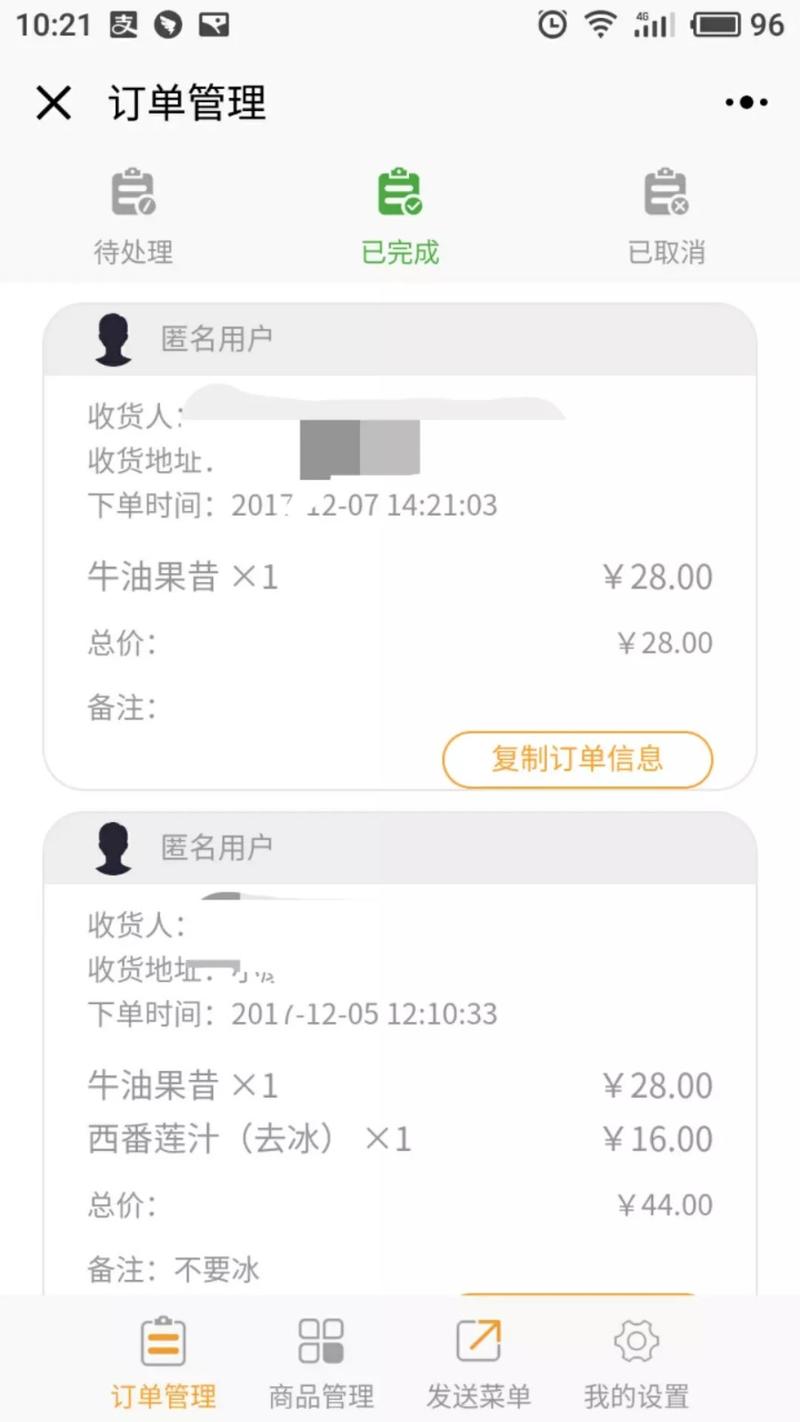Open the 已取消 cancelled orders icon

666,193
